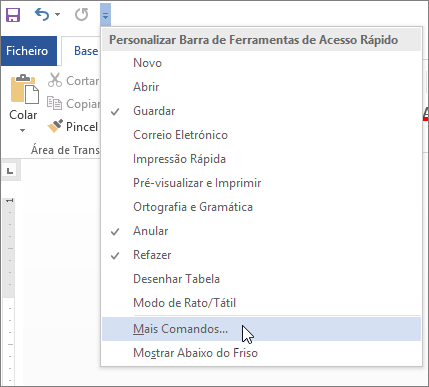Enable Correio Eletrónico in the menu
The height and width of the screenshot is (387, 429).
(x=261, y=135)
